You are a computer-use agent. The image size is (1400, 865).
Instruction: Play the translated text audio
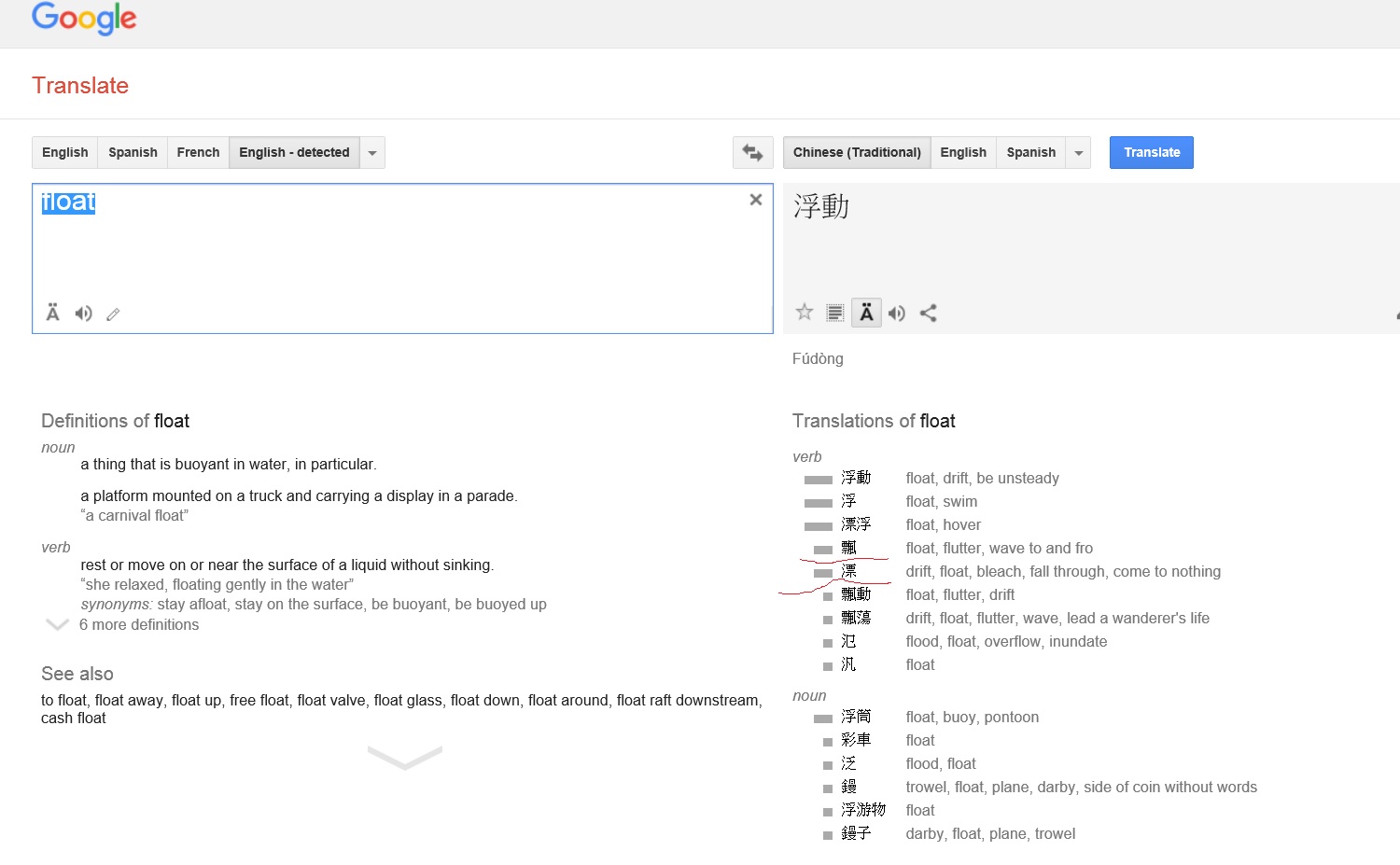point(897,314)
